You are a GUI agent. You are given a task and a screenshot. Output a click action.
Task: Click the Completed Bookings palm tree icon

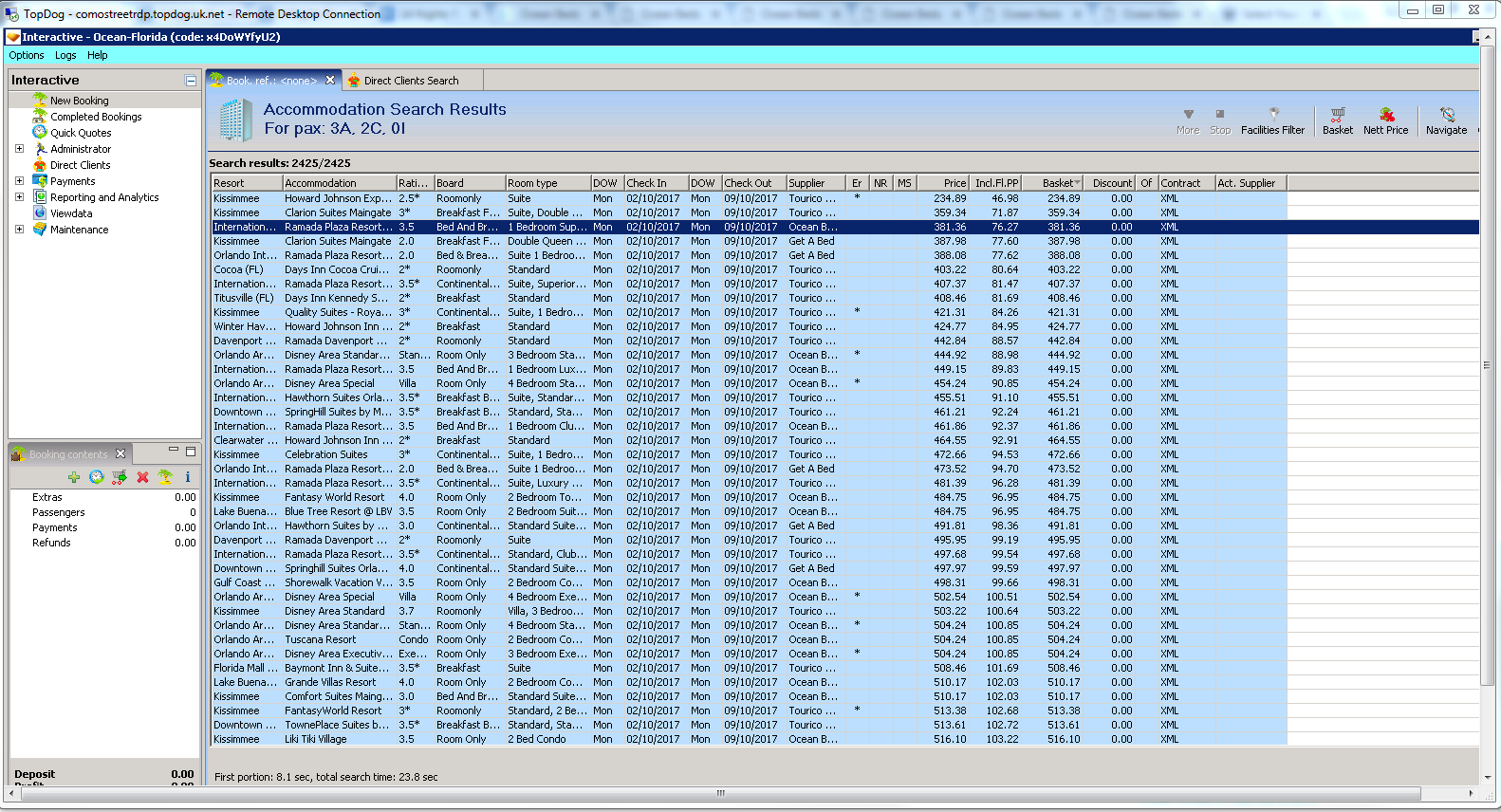coord(40,116)
